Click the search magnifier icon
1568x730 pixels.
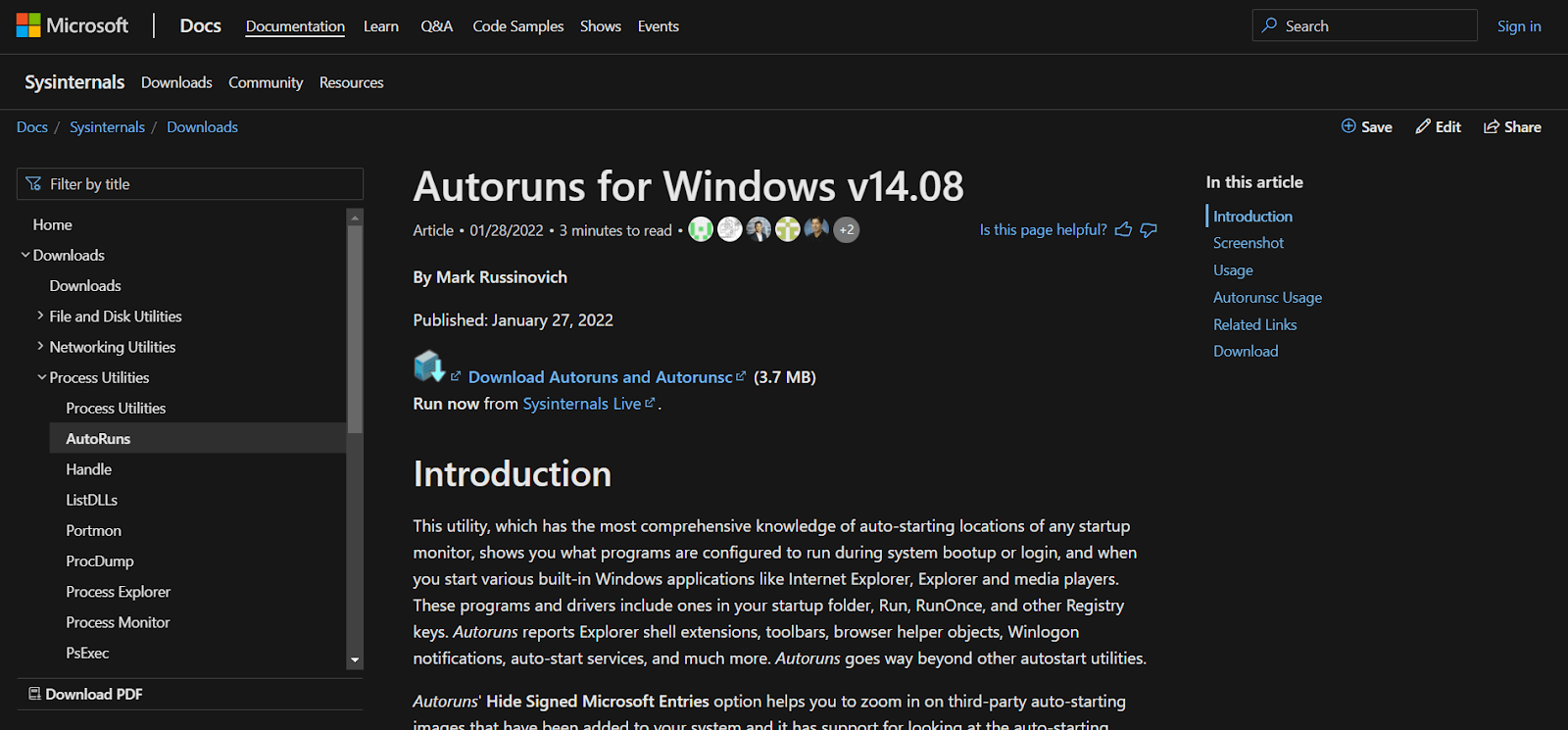pos(1269,25)
